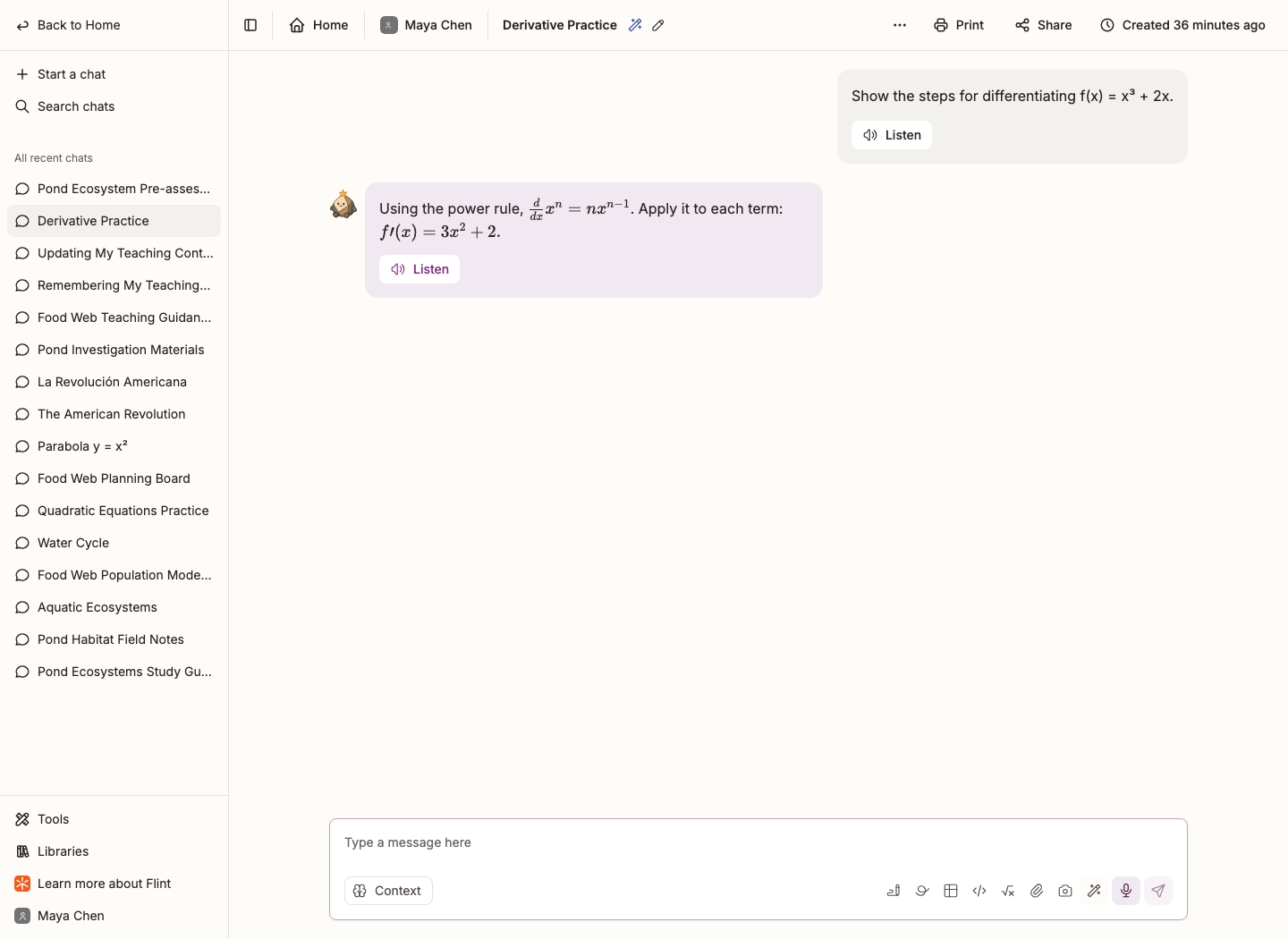The image size is (1288, 939).
Task: Open The American Revolution chat
Action: (114, 414)
